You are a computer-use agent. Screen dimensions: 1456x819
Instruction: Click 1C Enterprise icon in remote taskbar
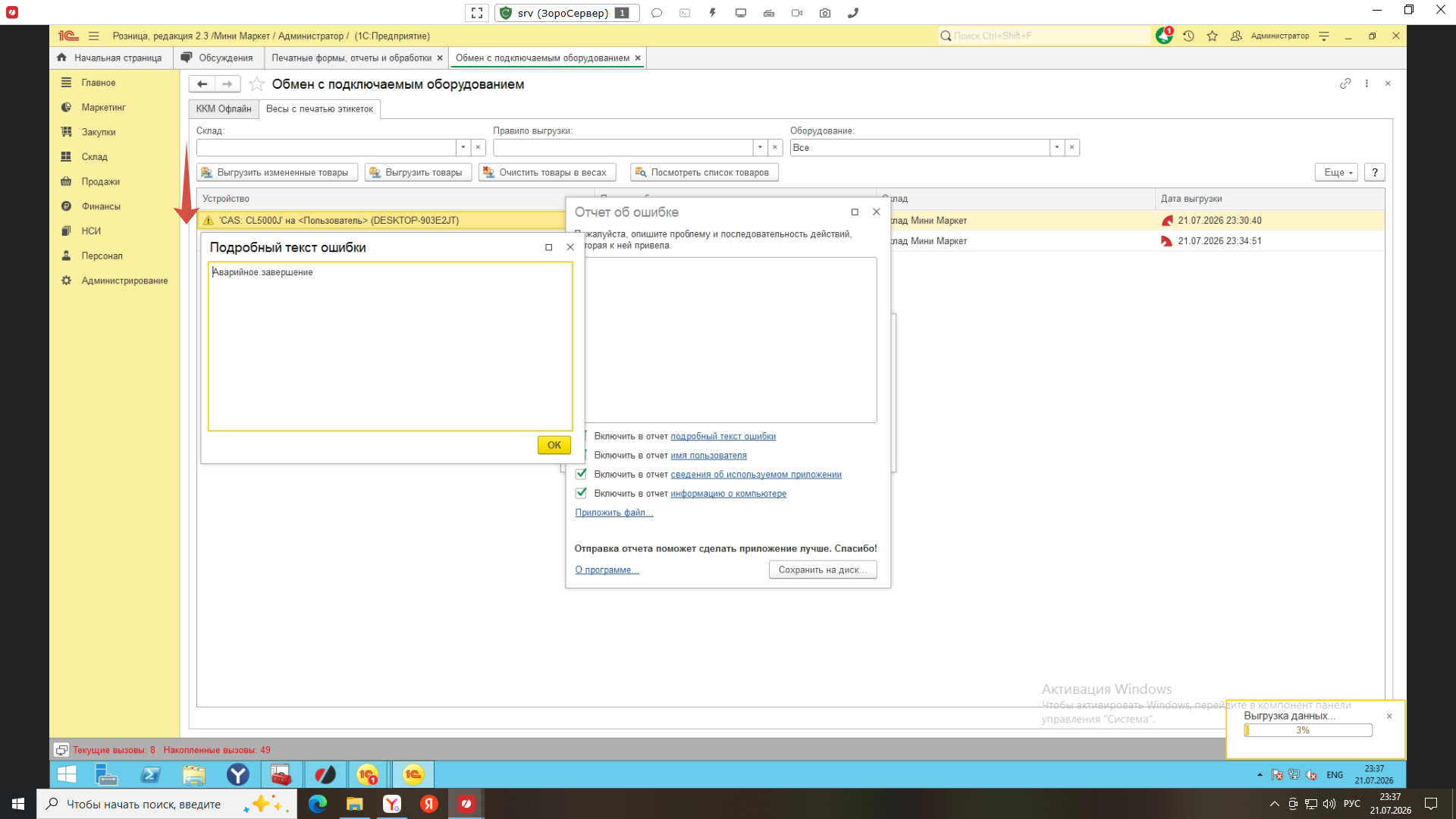click(413, 774)
